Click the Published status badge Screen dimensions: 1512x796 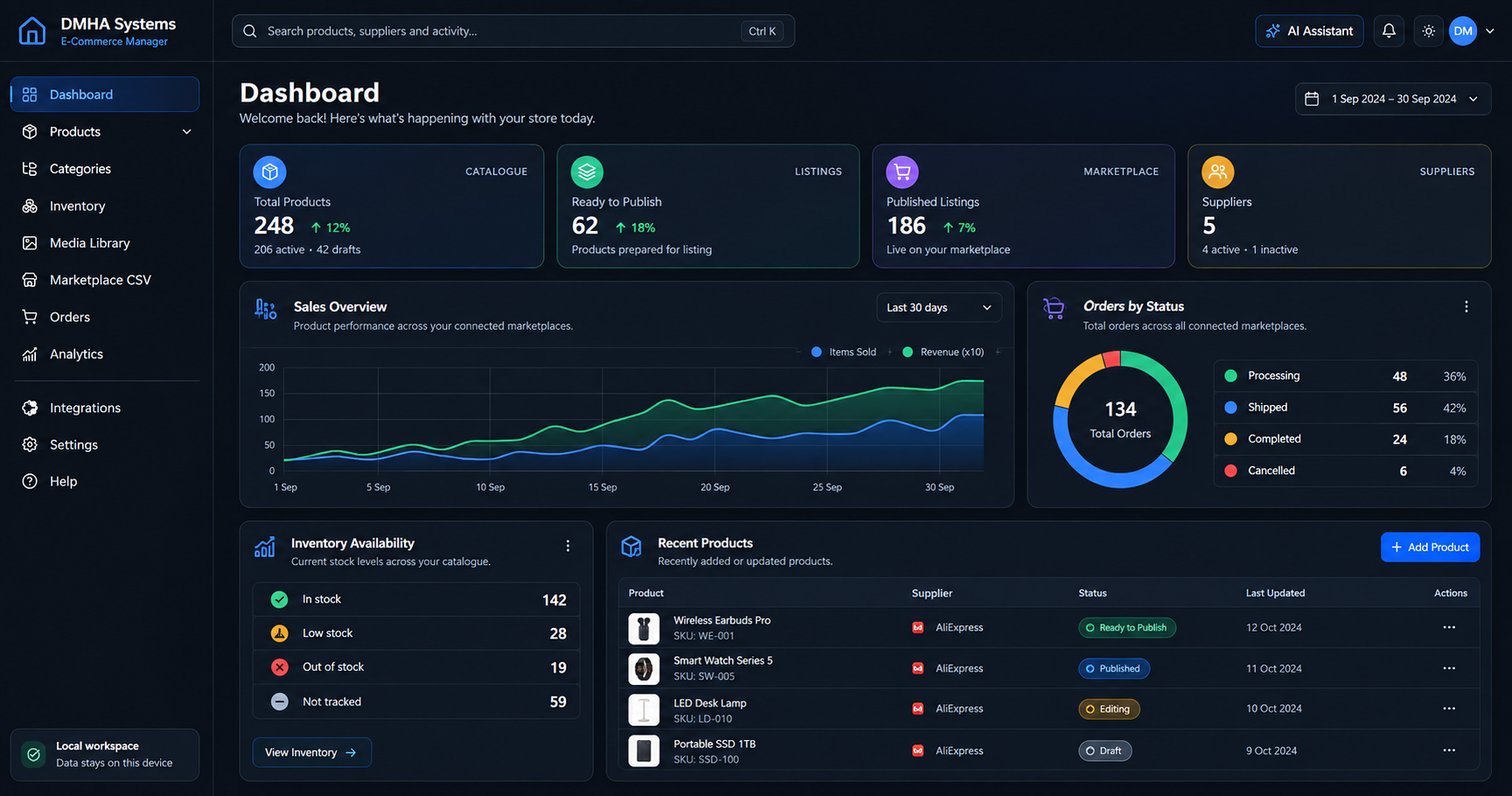[x=1114, y=668]
